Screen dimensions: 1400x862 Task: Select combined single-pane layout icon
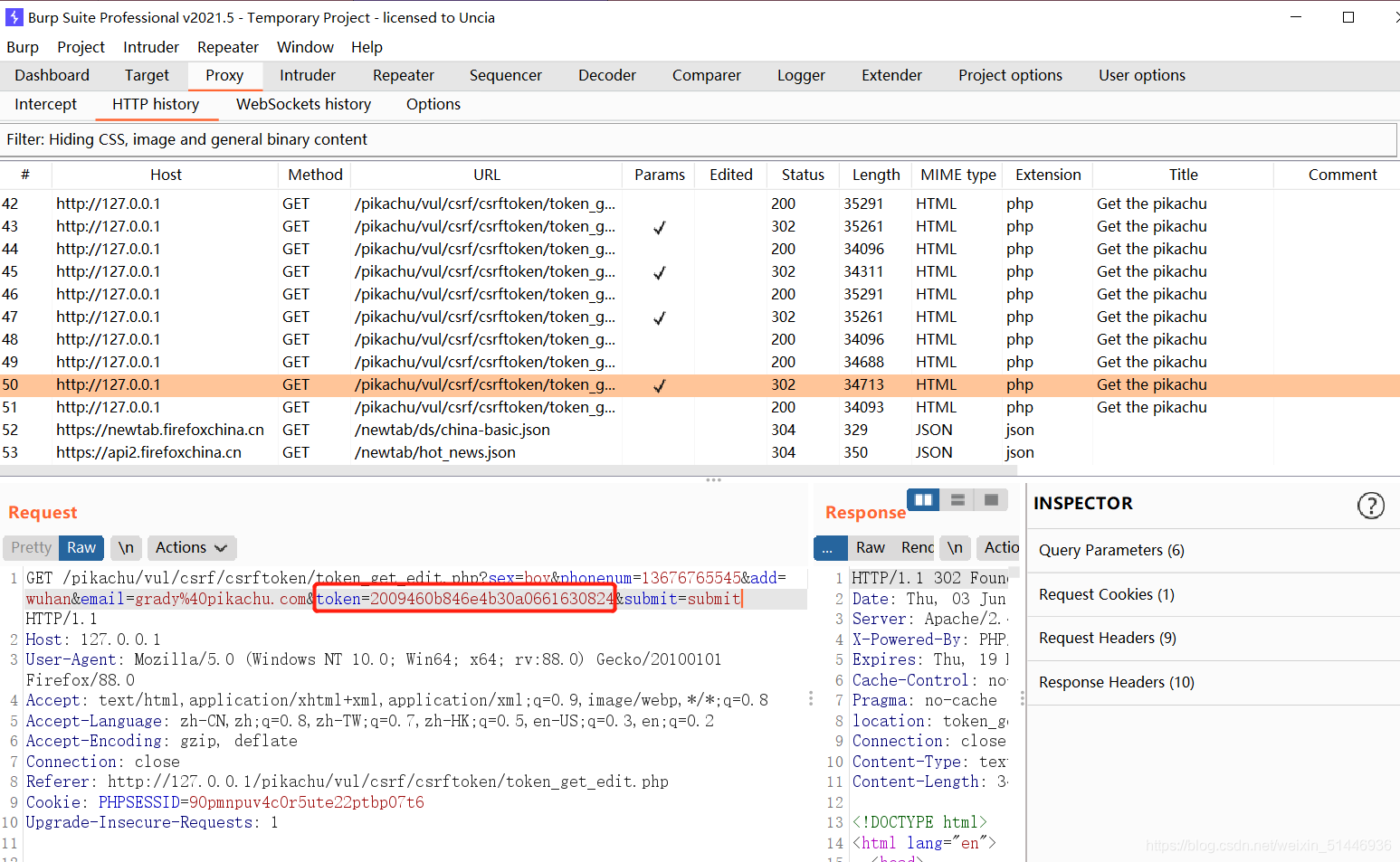[991, 499]
